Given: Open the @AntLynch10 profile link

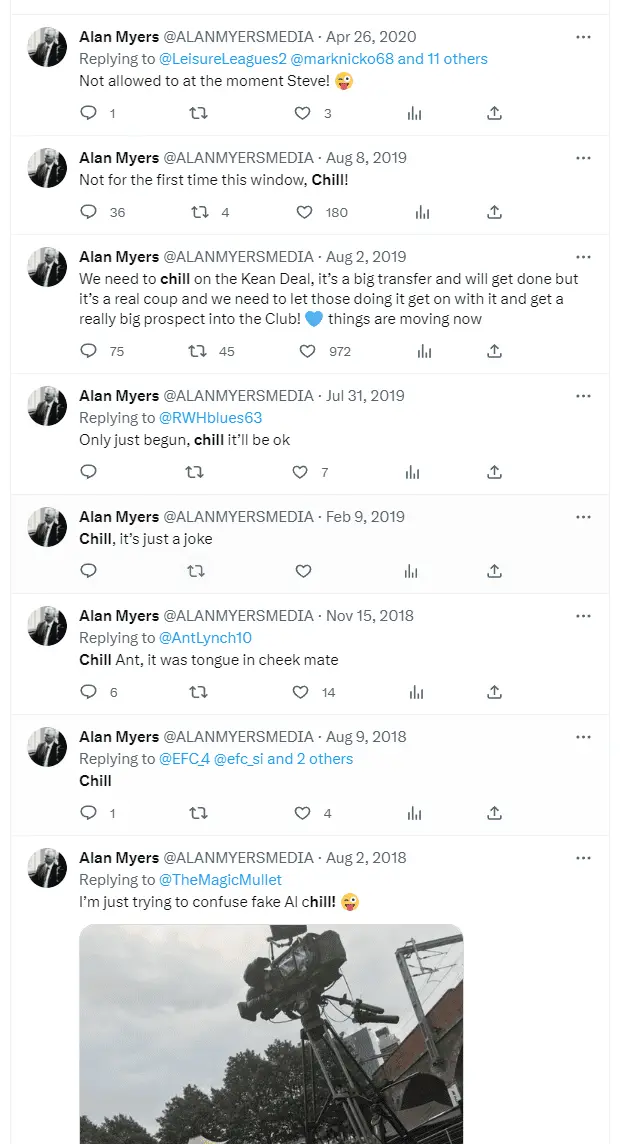Looking at the screenshot, I should click(205, 638).
